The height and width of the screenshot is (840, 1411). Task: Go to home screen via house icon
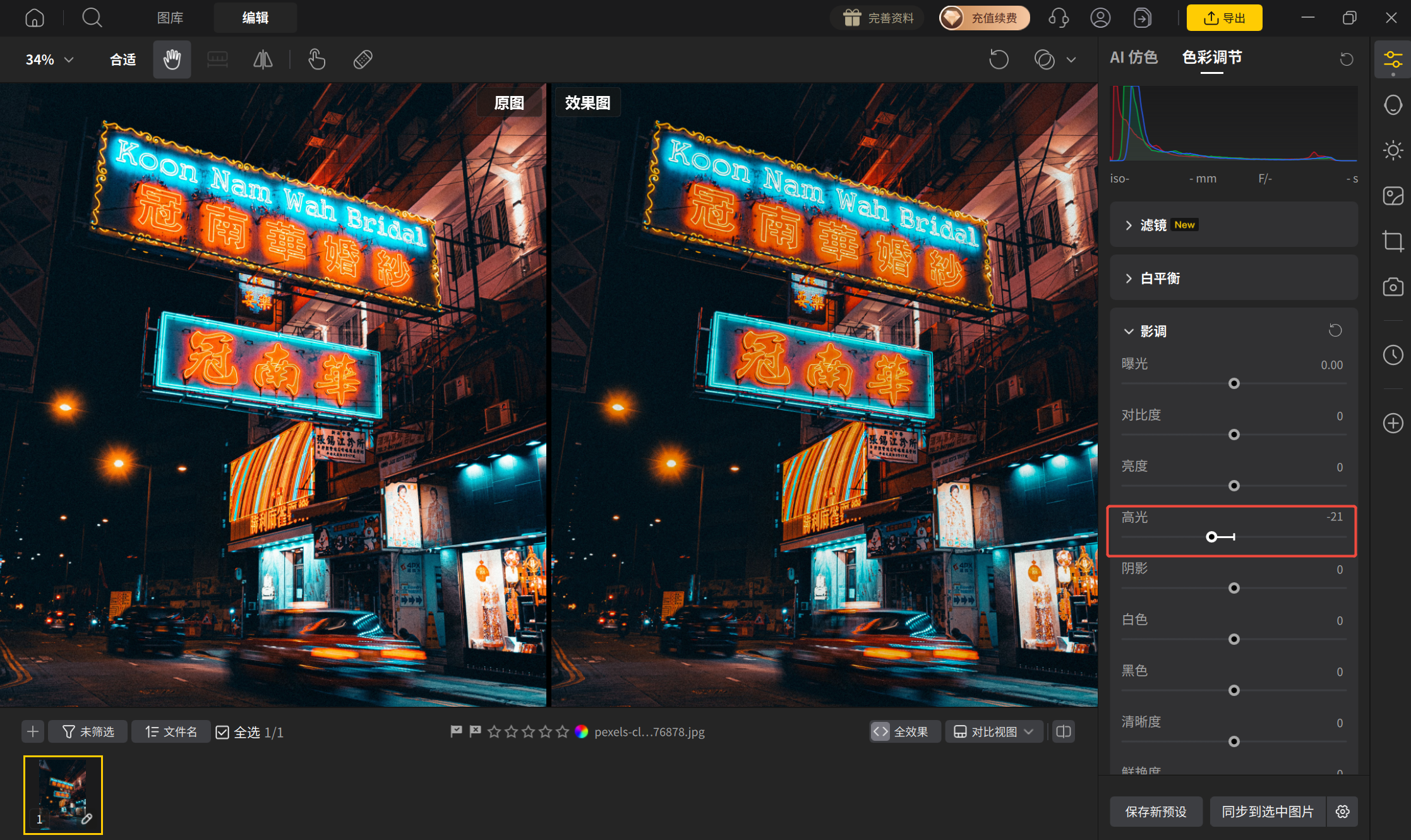(x=35, y=18)
